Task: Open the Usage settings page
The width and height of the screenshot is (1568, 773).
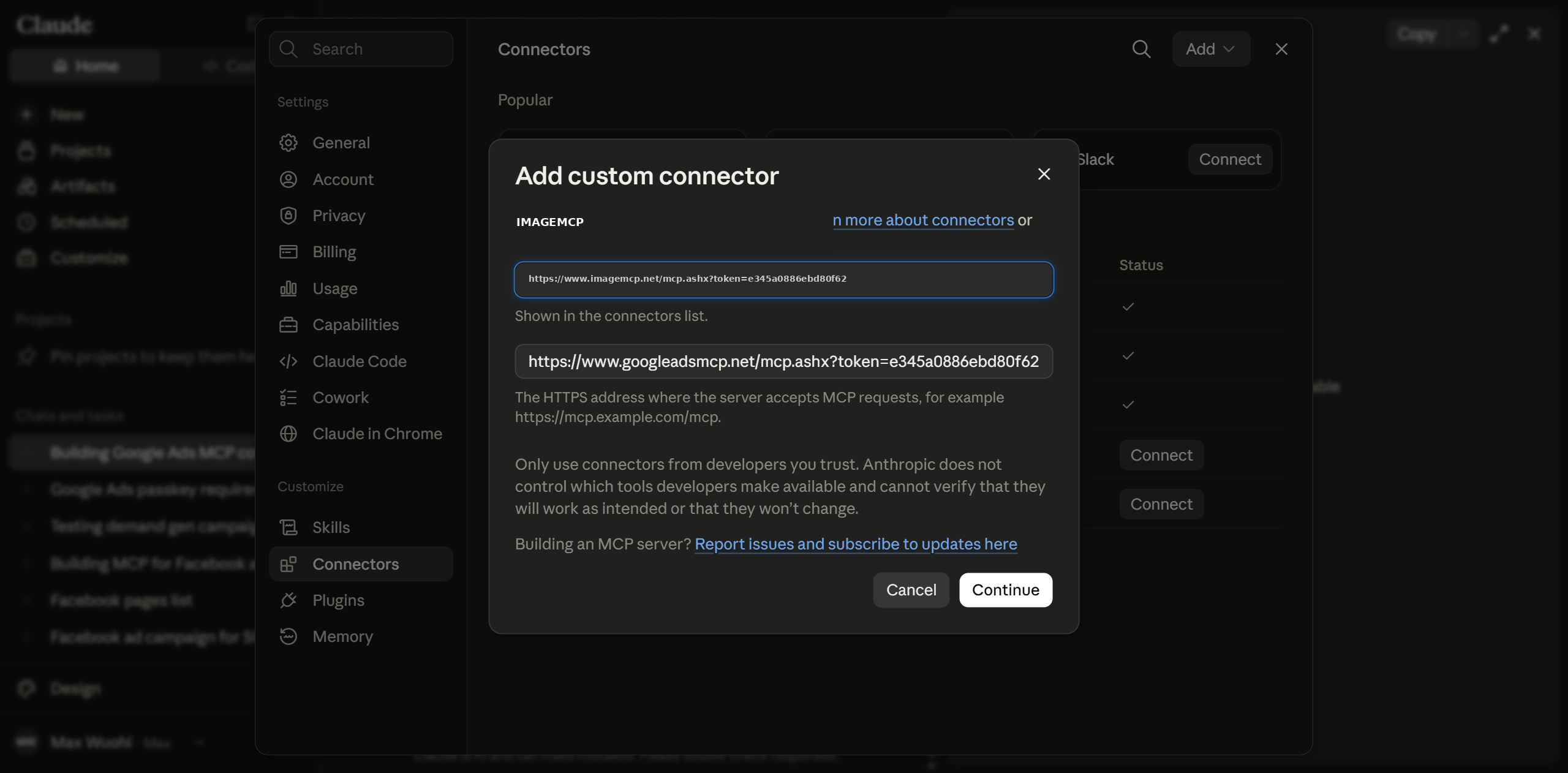Action: pyautogui.click(x=361, y=288)
